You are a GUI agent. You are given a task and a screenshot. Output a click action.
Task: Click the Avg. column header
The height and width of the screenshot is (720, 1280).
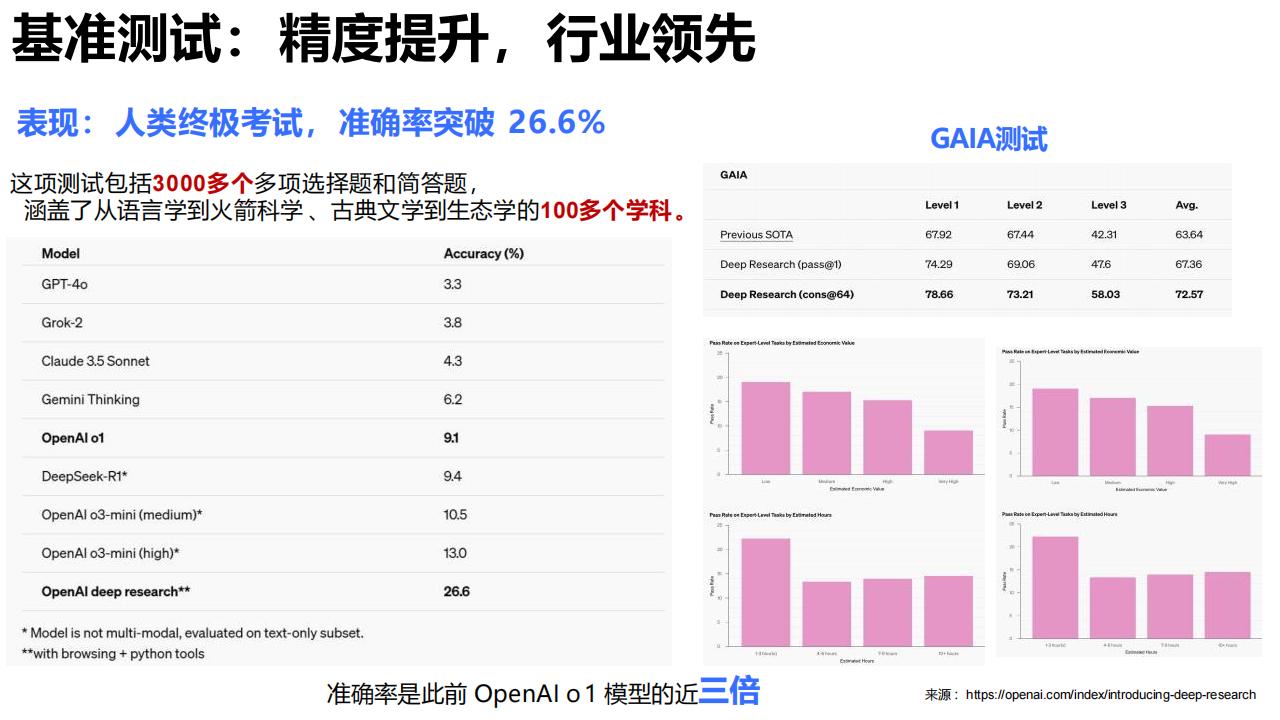[x=1187, y=205]
